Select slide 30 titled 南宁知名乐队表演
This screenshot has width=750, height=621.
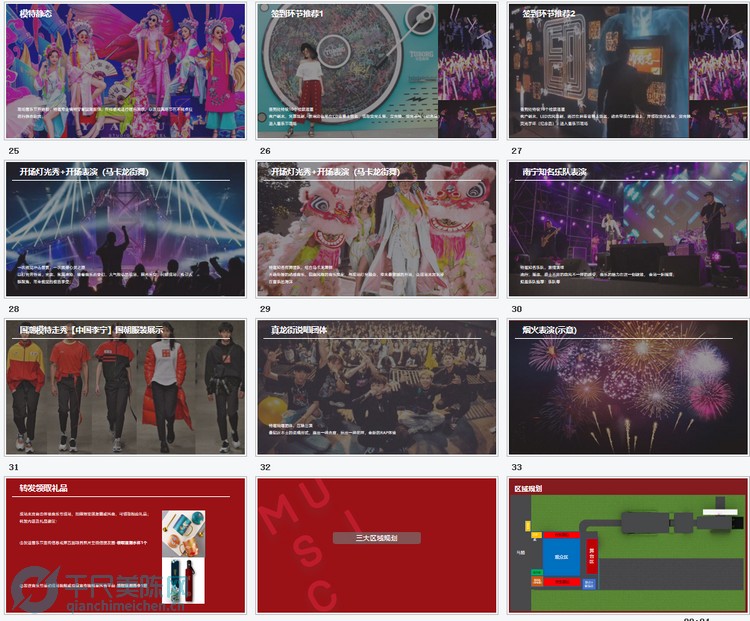click(629, 229)
